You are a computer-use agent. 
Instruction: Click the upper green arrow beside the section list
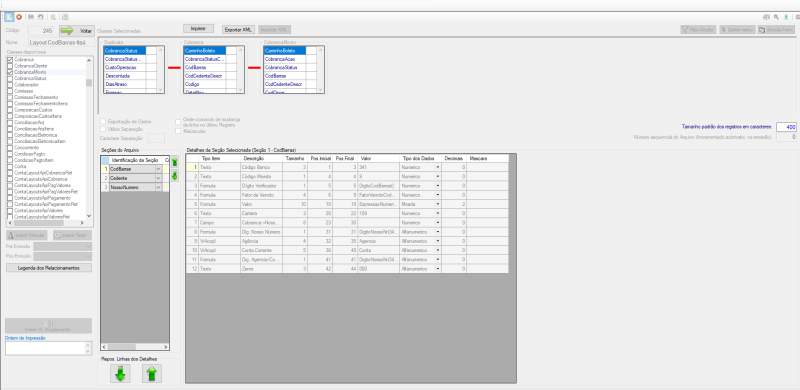(174, 162)
